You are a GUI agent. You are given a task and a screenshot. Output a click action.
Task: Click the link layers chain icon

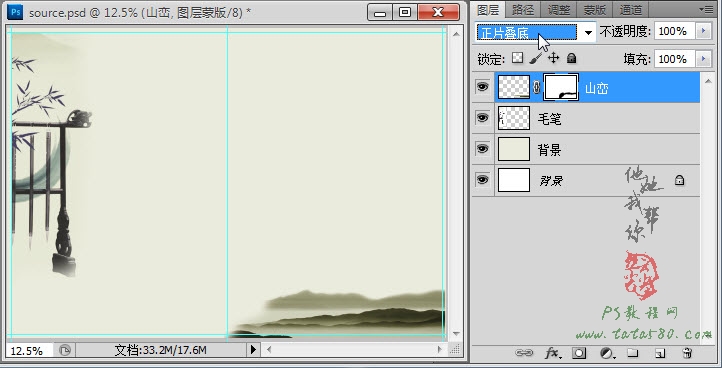pyautogui.click(x=524, y=353)
